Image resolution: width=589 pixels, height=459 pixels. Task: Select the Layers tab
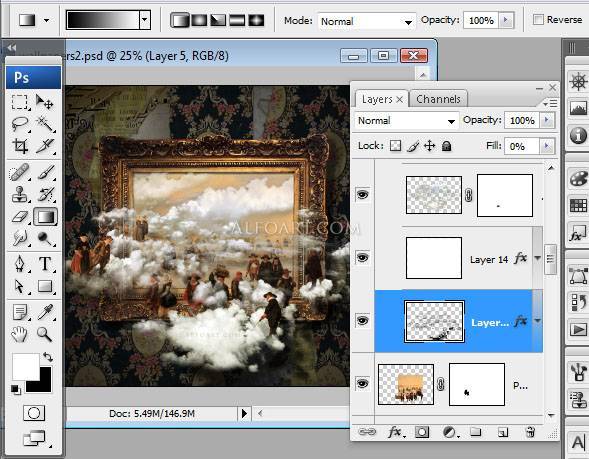377,99
